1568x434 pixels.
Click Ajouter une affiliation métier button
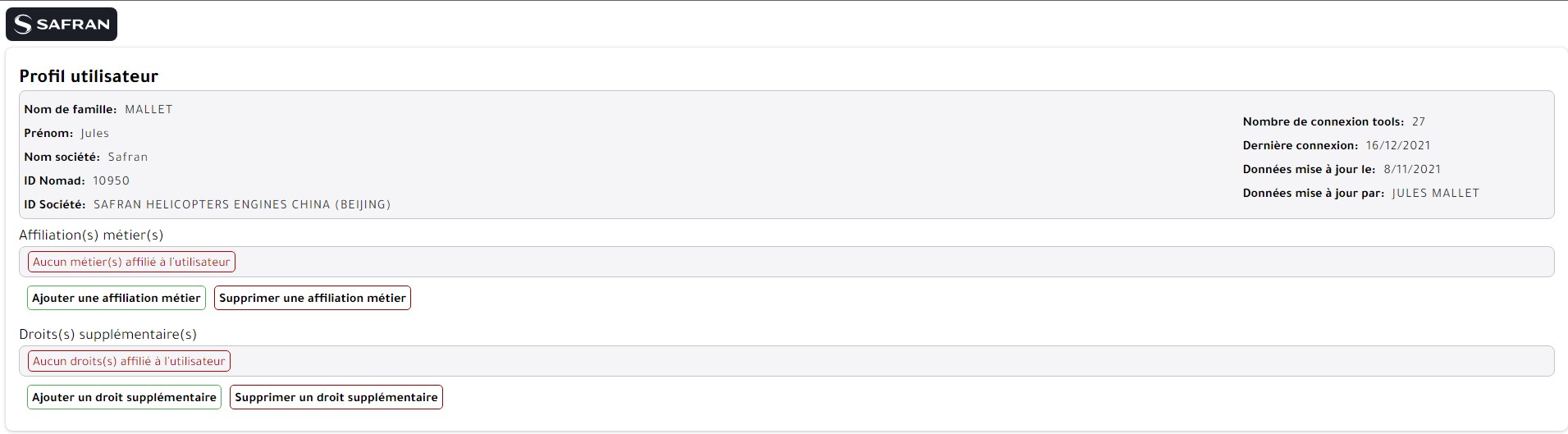pyautogui.click(x=117, y=298)
